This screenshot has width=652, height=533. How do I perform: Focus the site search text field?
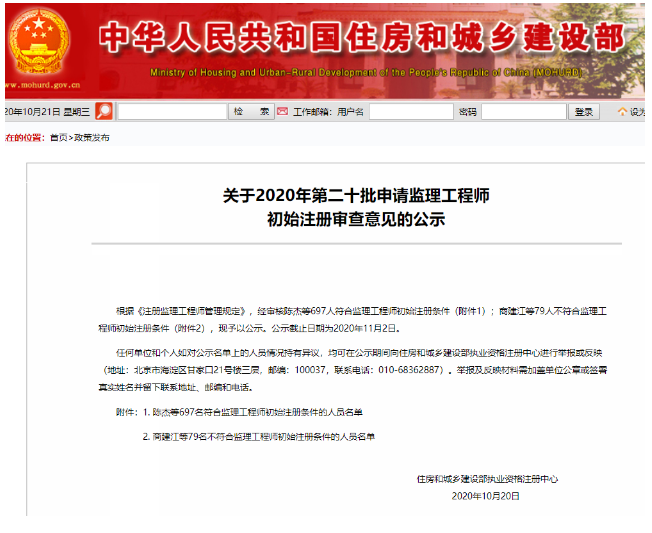(x=172, y=111)
